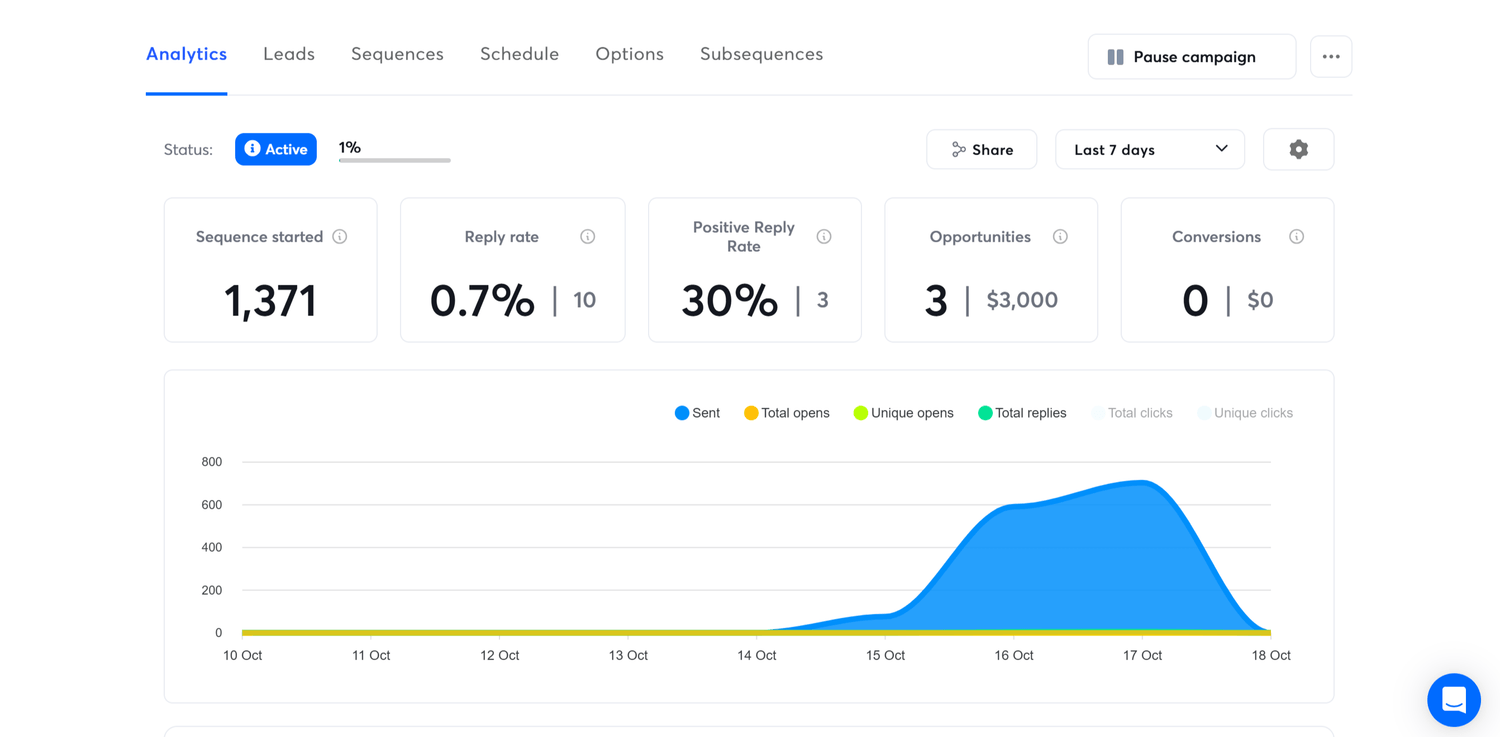Open the chat support widget

[x=1453, y=700]
